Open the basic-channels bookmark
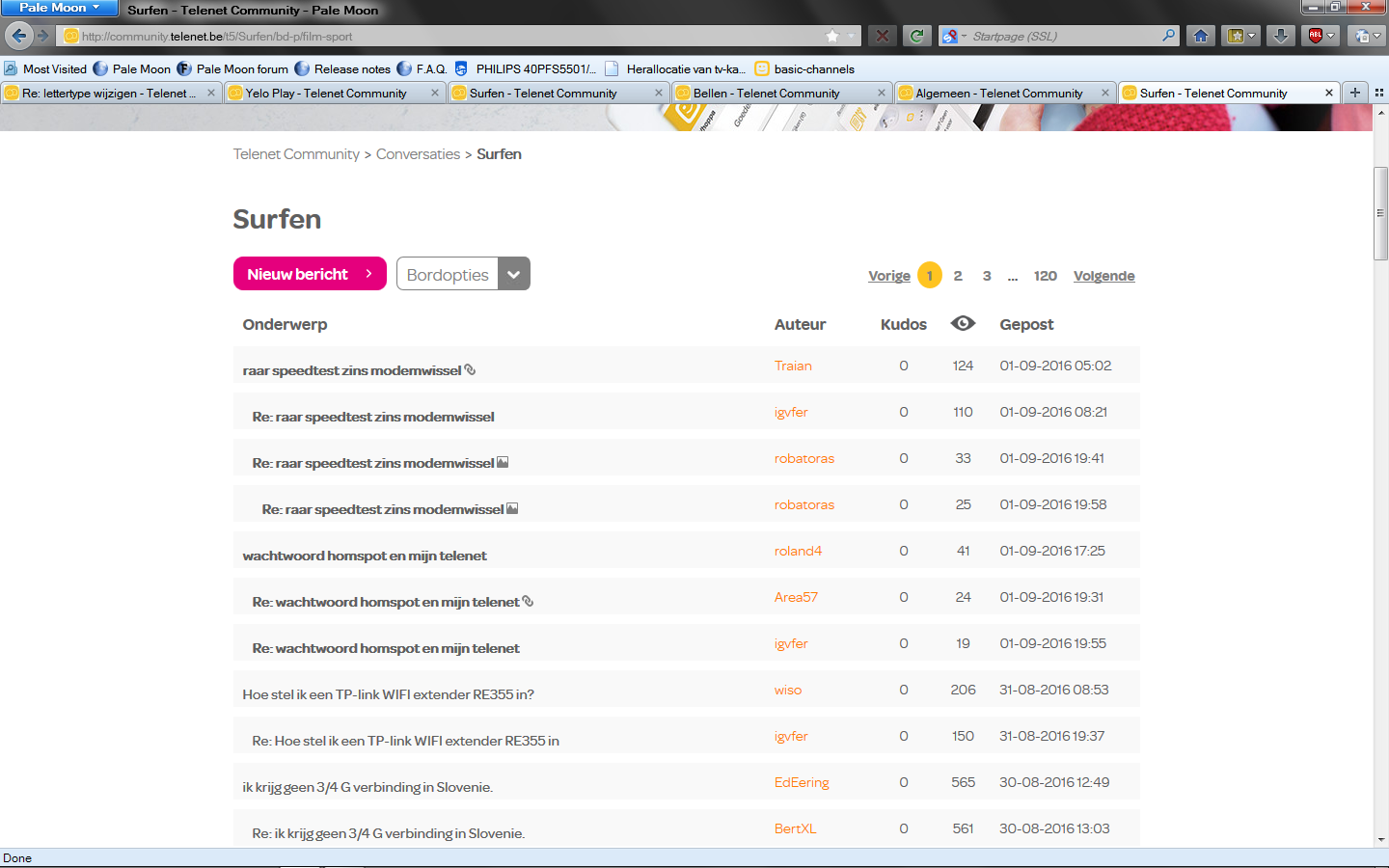The image size is (1389, 868). tap(804, 68)
